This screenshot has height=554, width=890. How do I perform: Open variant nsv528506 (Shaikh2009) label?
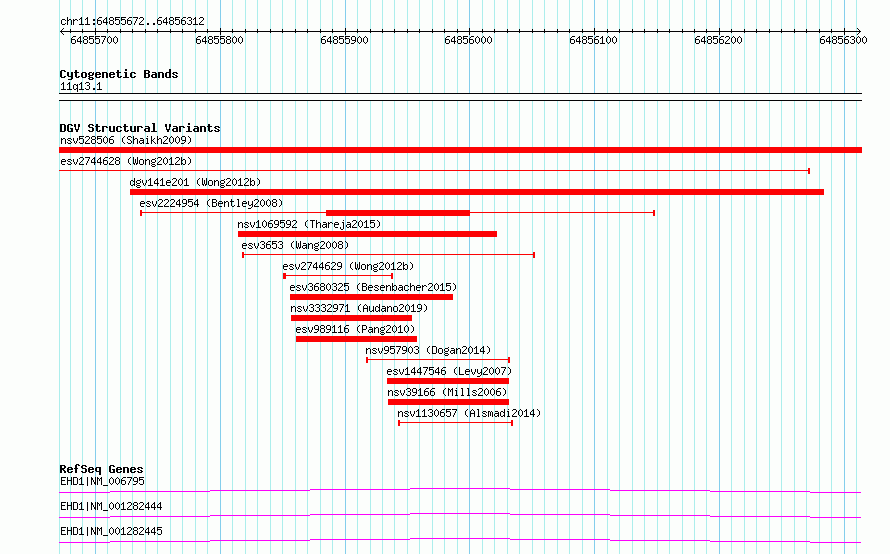[126, 140]
